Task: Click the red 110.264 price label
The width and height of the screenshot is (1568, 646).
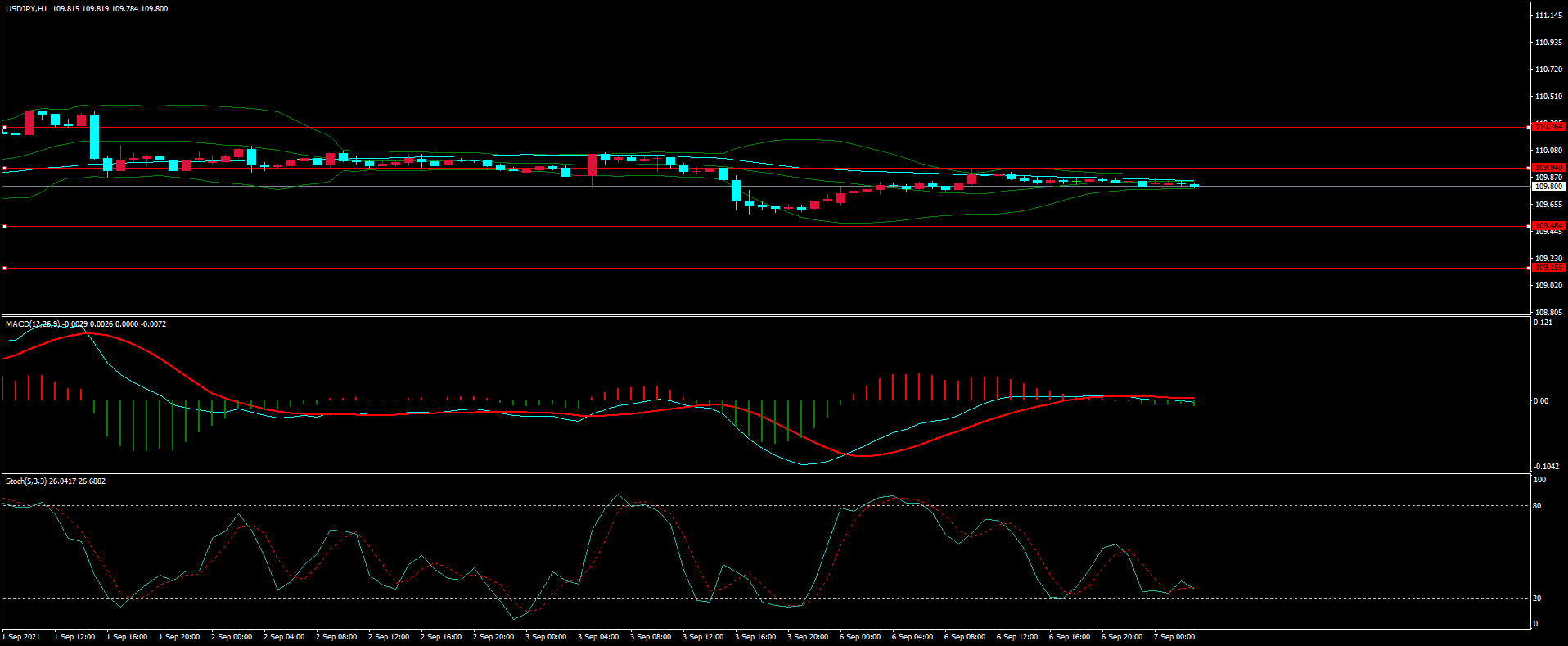Action: pyautogui.click(x=1548, y=127)
